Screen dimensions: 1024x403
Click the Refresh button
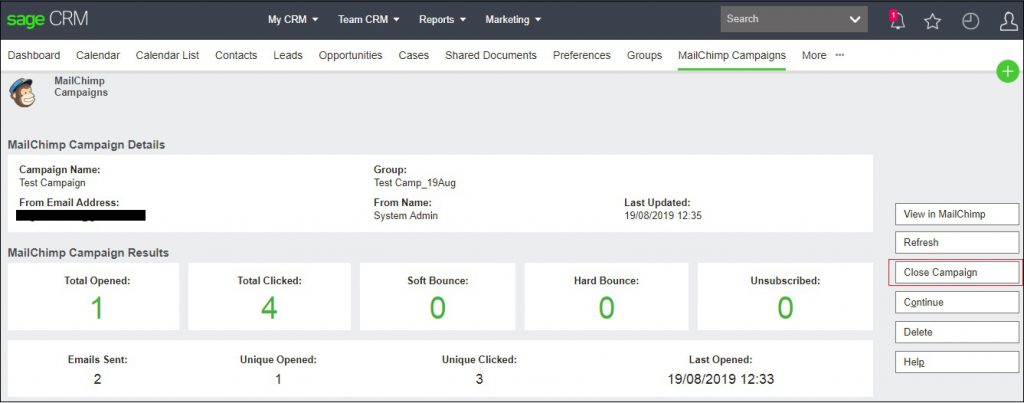[x=957, y=242]
